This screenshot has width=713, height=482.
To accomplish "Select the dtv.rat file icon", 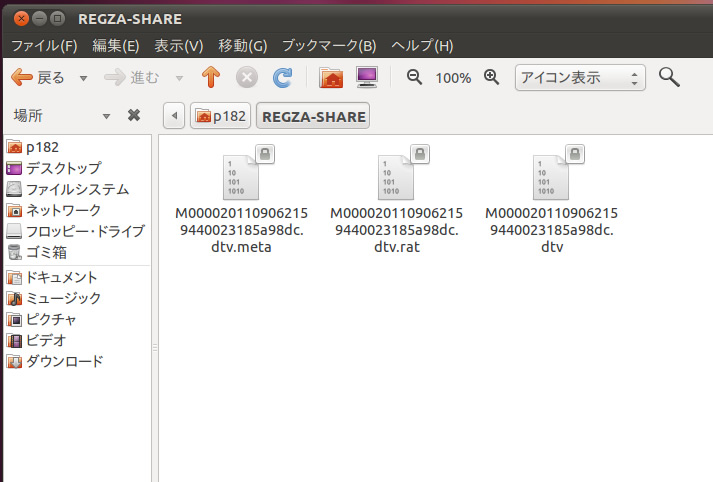I will tap(396, 177).
